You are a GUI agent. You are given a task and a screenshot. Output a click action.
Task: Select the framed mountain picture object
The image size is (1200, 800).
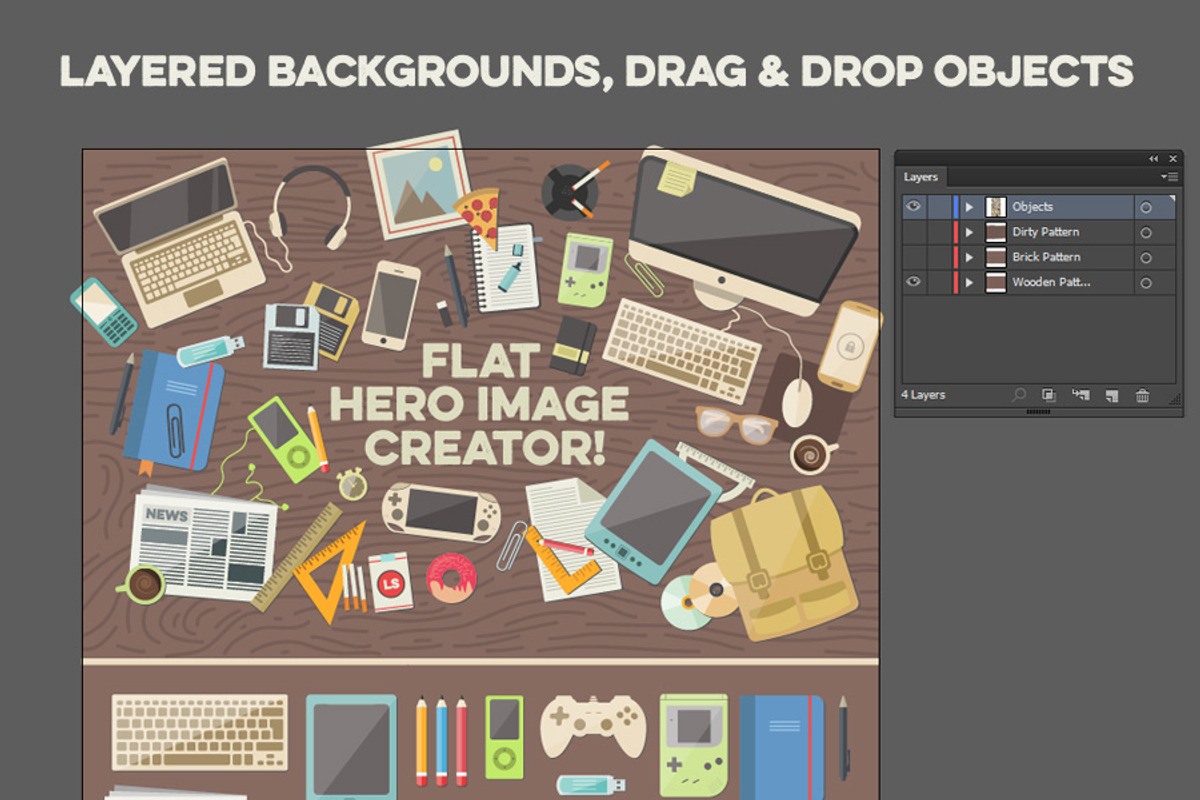click(418, 185)
